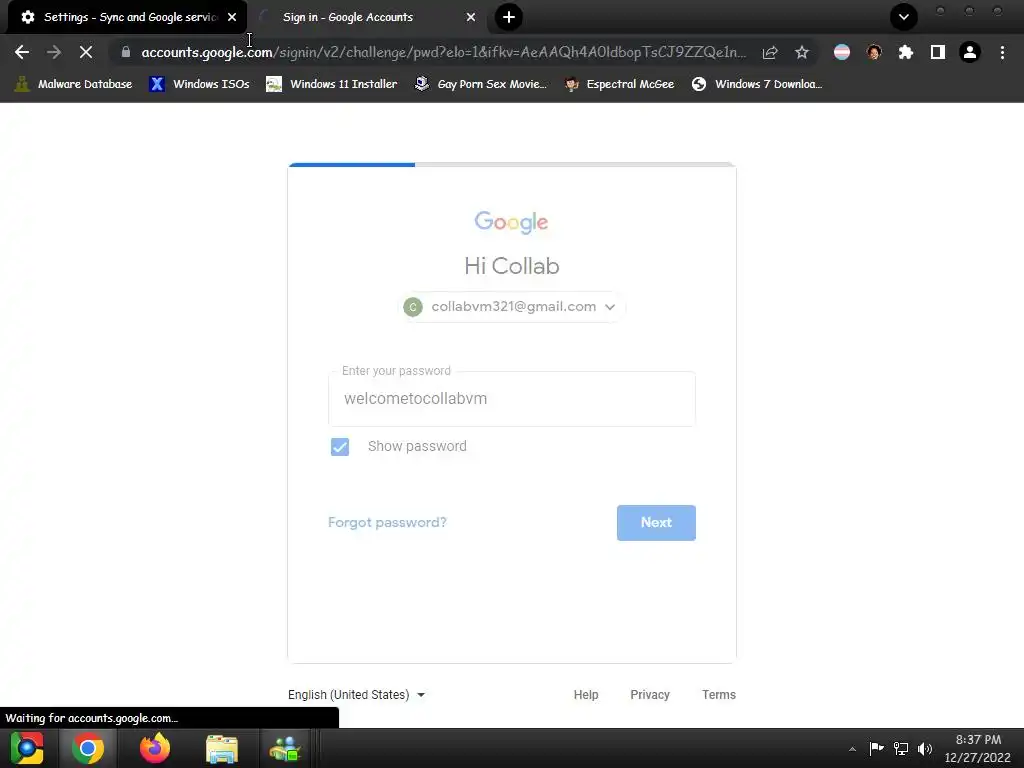The width and height of the screenshot is (1024, 768).
Task: Open Windows ISOs bookmark
Action: [199, 84]
